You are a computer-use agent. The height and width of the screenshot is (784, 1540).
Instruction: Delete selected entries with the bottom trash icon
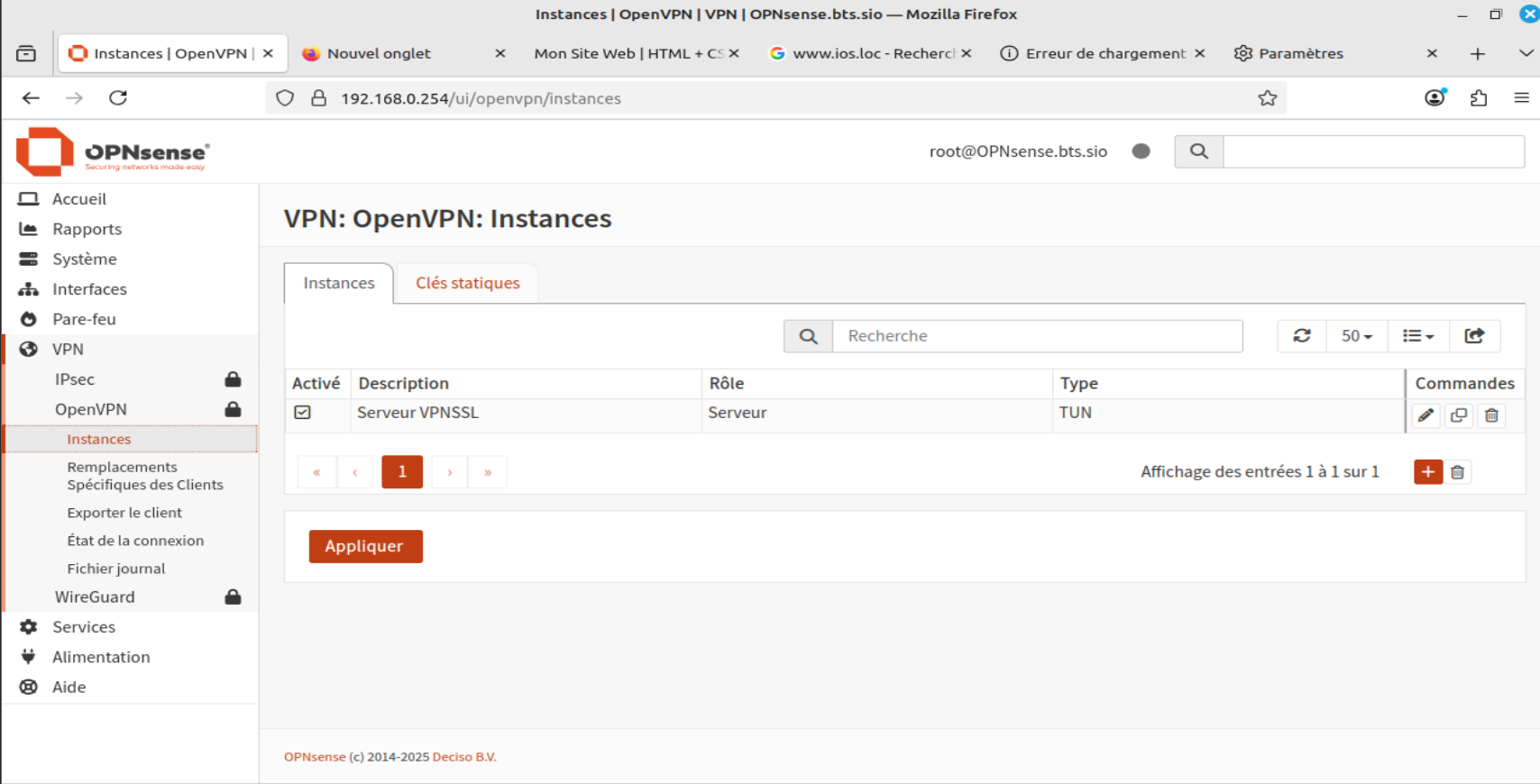click(1458, 471)
